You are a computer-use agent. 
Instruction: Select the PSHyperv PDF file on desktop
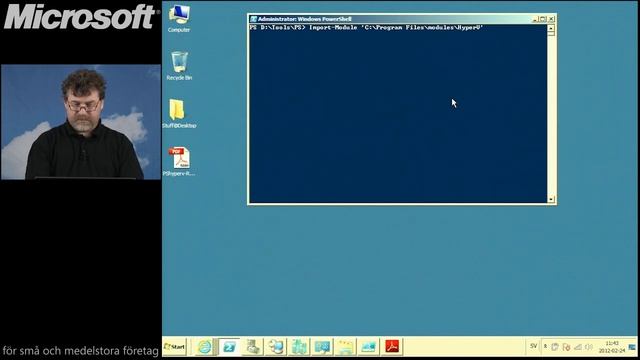(x=179, y=162)
